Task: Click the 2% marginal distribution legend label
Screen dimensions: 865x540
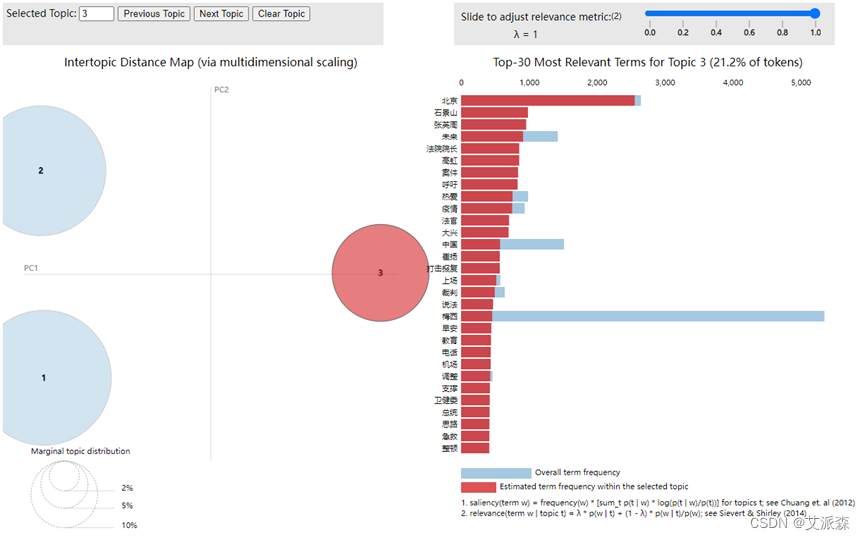Action: tap(127, 488)
